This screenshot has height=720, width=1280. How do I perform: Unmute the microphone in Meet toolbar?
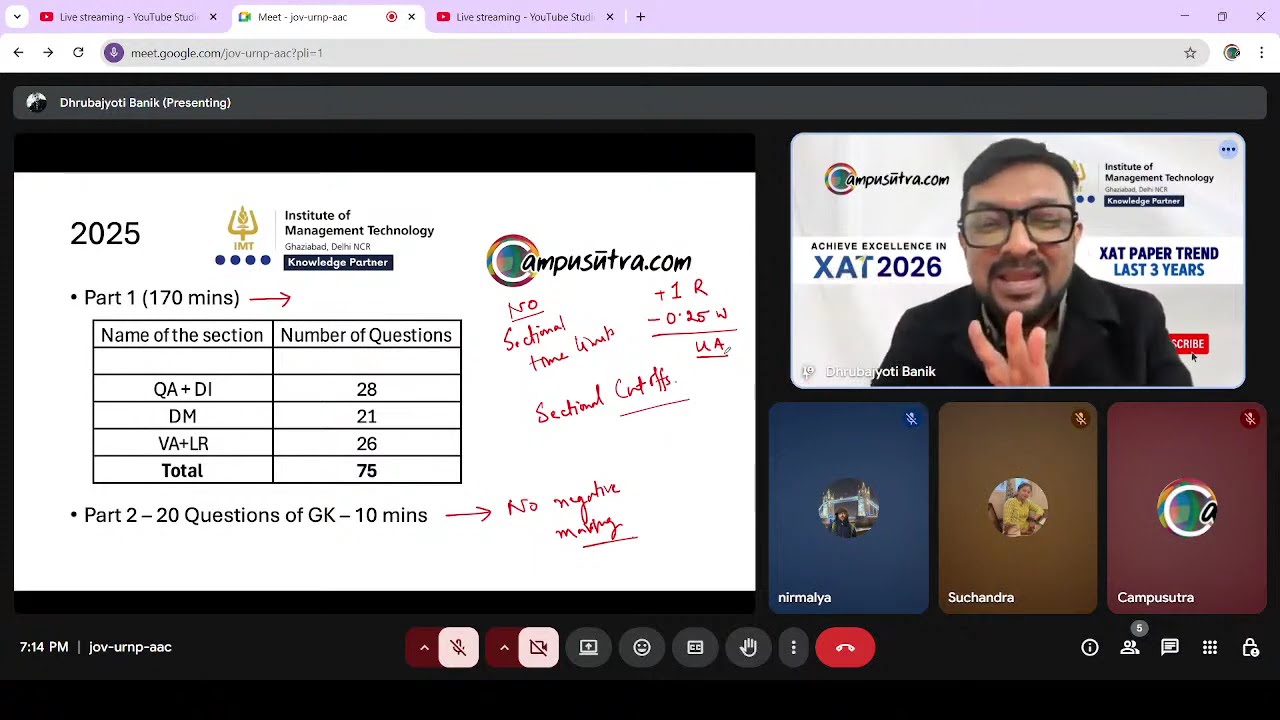[458, 647]
